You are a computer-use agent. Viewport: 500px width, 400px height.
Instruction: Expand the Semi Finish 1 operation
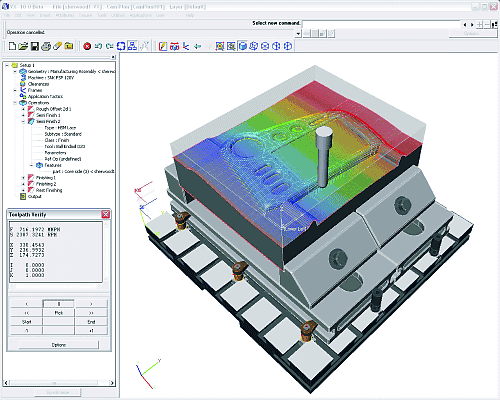[x=23, y=115]
